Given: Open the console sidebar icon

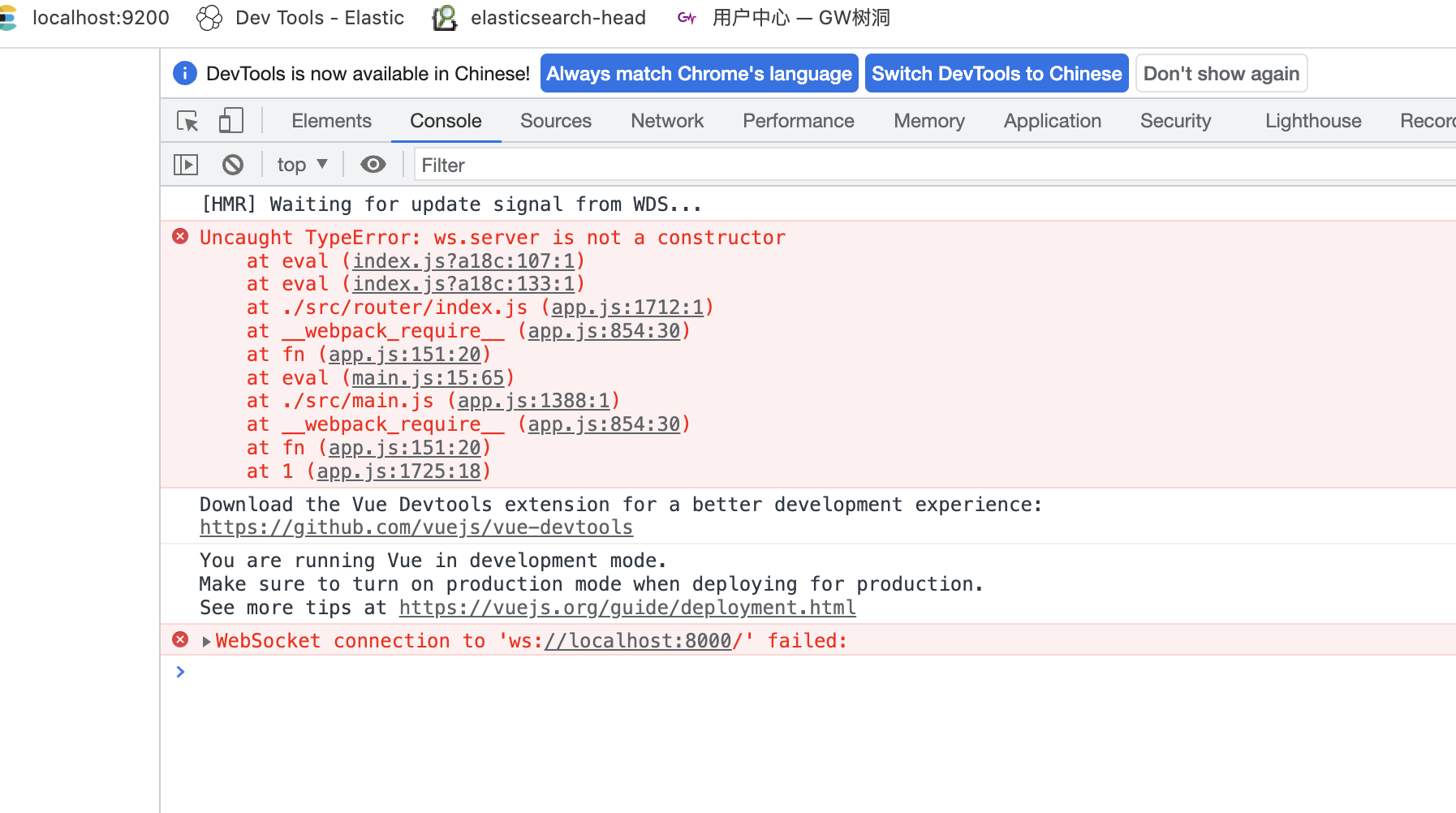Looking at the screenshot, I should [x=185, y=164].
